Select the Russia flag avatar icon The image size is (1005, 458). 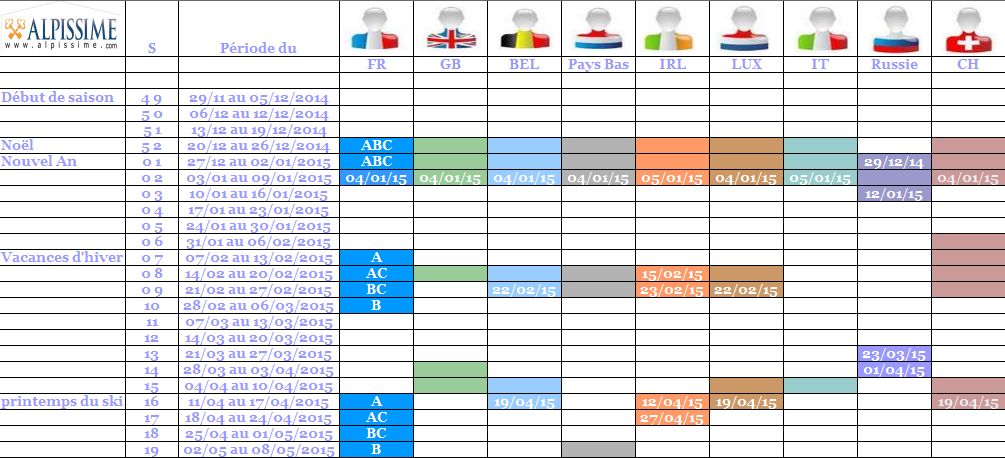[895, 30]
